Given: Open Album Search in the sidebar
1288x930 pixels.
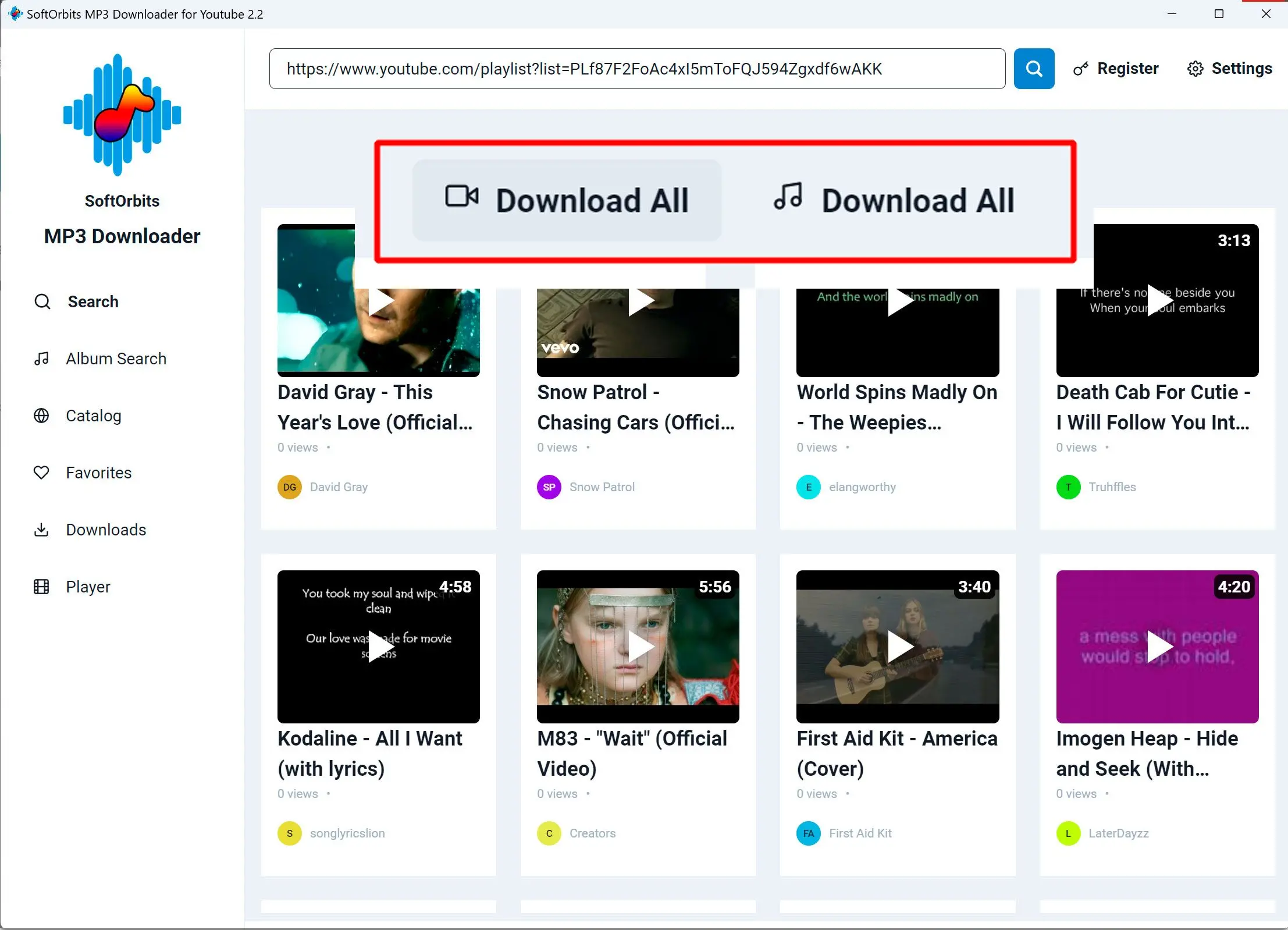Looking at the screenshot, I should pos(116,358).
